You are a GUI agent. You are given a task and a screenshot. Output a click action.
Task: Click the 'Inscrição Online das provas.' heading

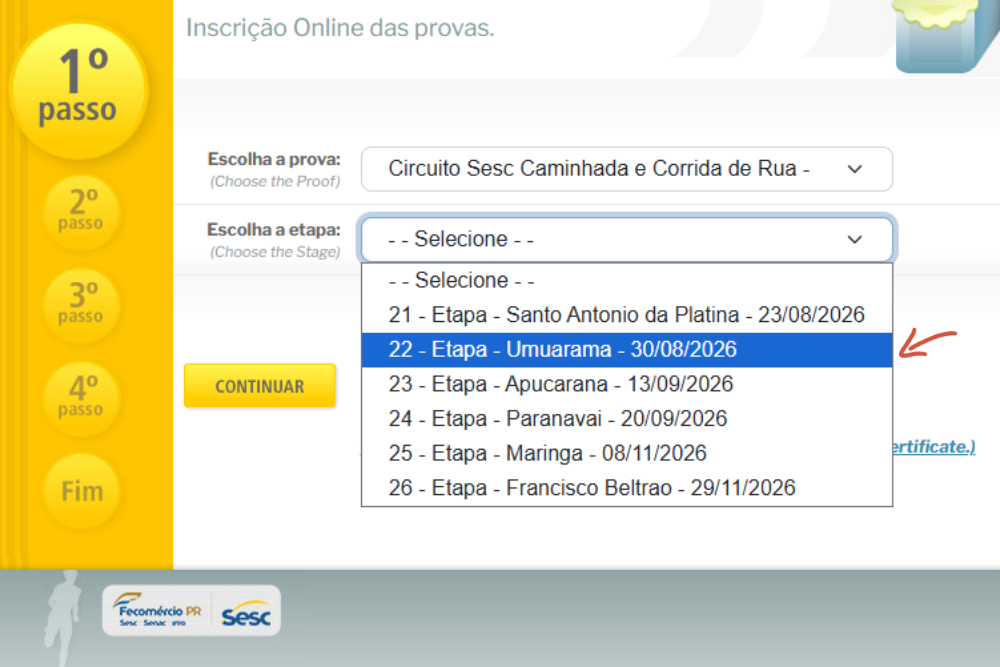pos(340,28)
